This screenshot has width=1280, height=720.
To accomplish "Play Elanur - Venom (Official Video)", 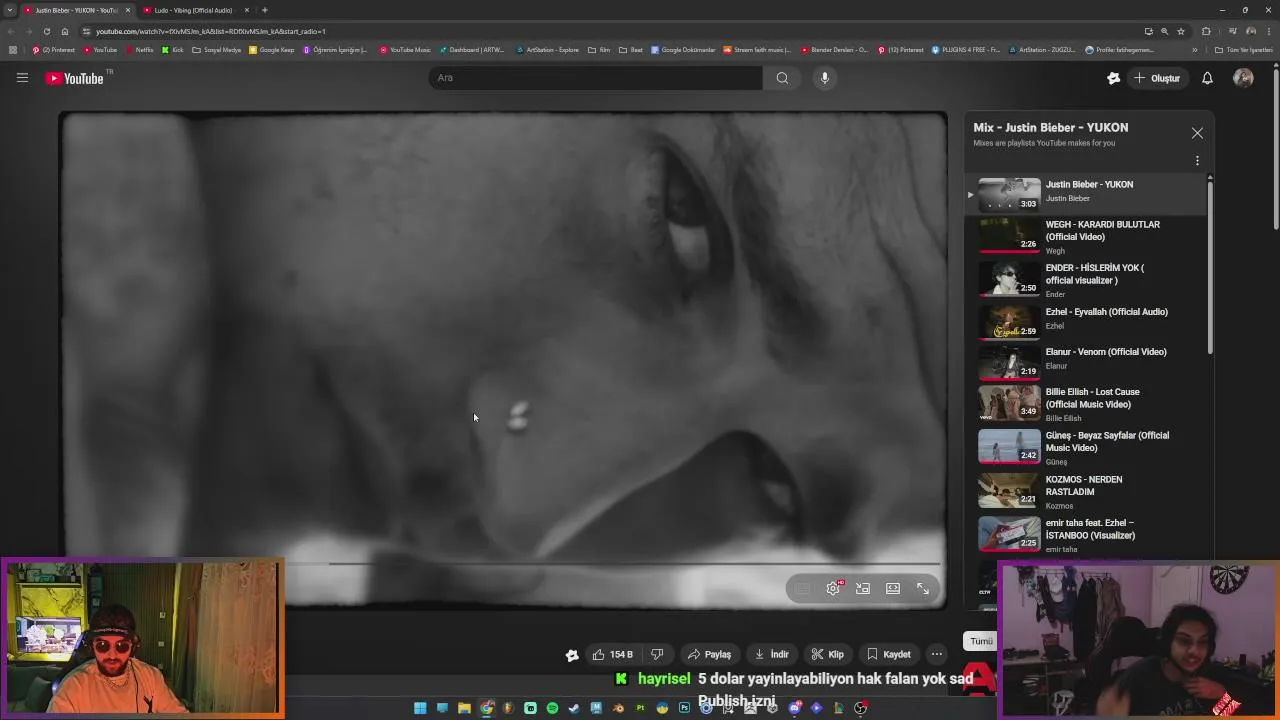I will 1088,363.
